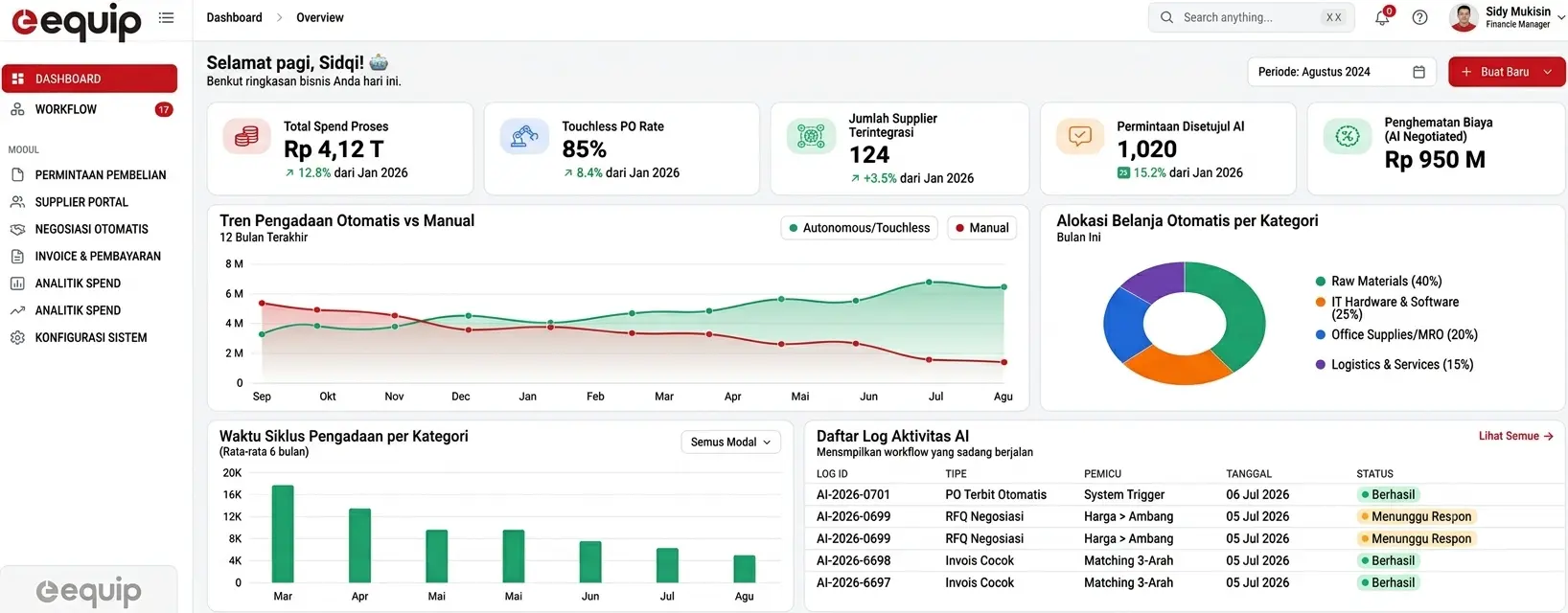This screenshot has height=613, width=1568.
Task: Click the Logistics & Services purple dot
Action: coord(1321,365)
